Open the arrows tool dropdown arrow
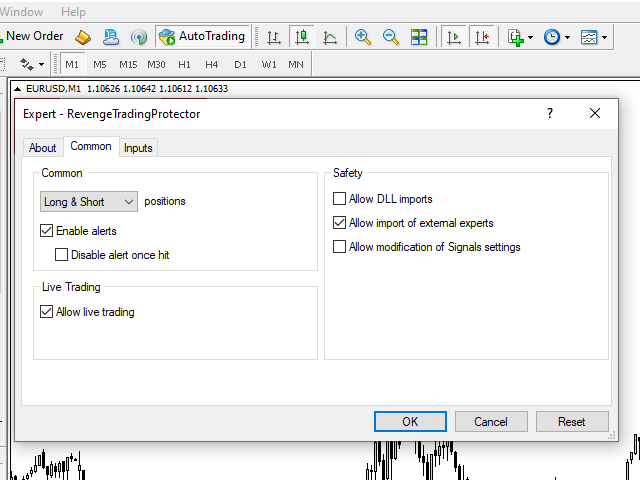 pyautogui.click(x=41, y=64)
